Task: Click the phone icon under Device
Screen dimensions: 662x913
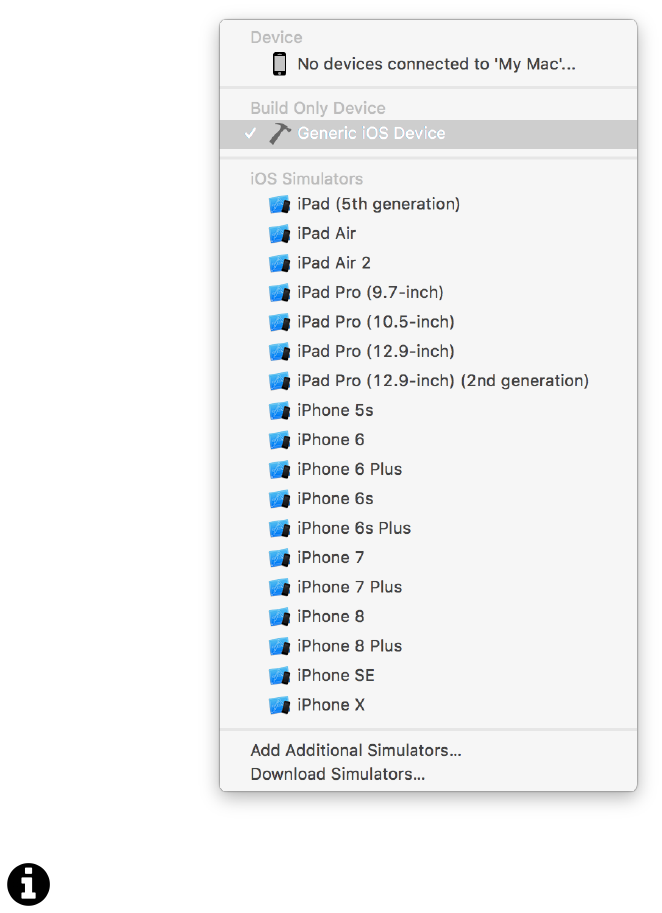Action: (x=279, y=64)
